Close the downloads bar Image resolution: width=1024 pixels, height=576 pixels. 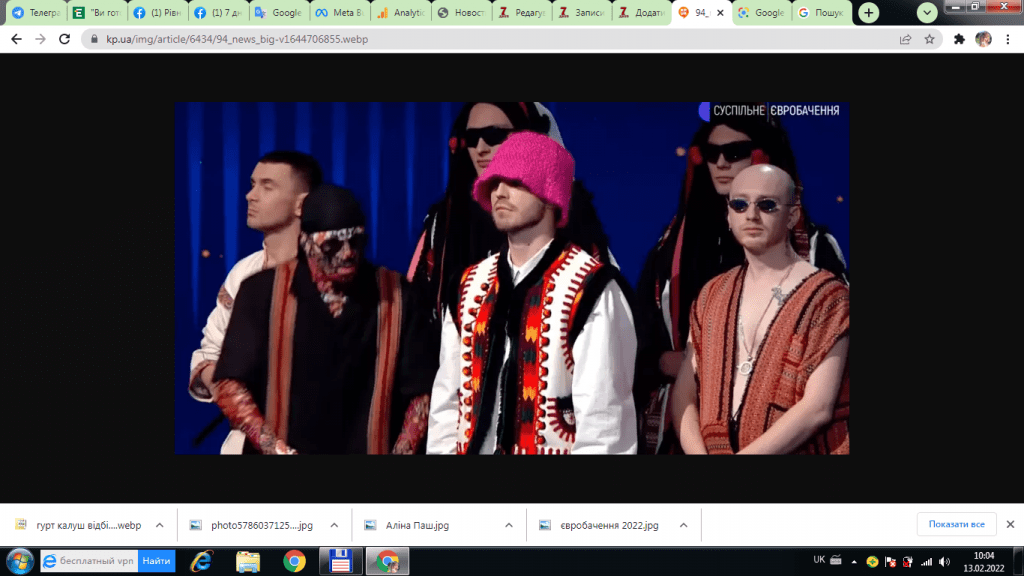tap(1009, 525)
